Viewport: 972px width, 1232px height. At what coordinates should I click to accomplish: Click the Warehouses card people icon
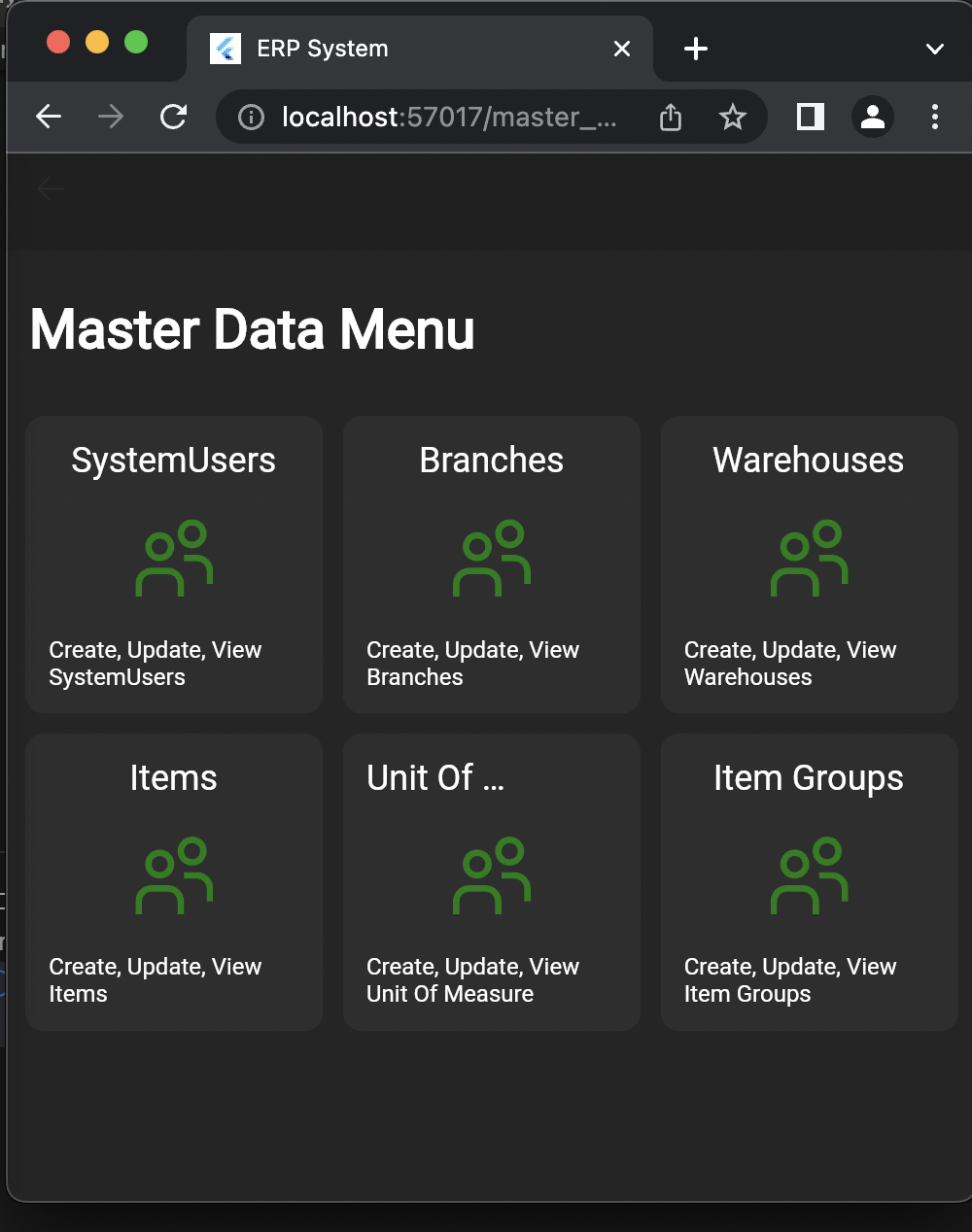(x=810, y=558)
